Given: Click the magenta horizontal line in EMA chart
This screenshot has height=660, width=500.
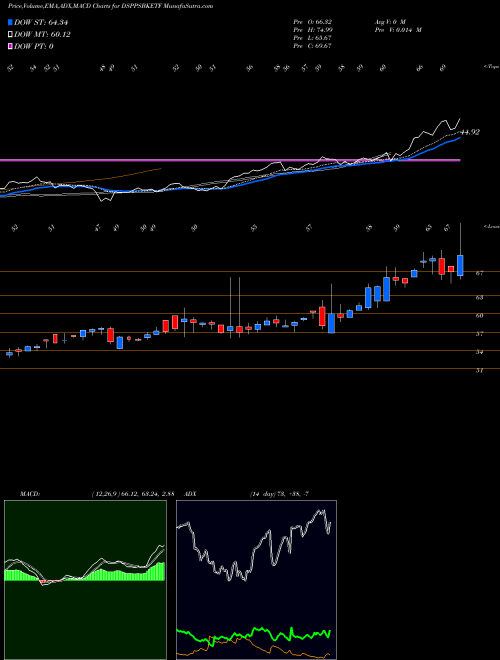Looking at the screenshot, I should click(x=230, y=160).
